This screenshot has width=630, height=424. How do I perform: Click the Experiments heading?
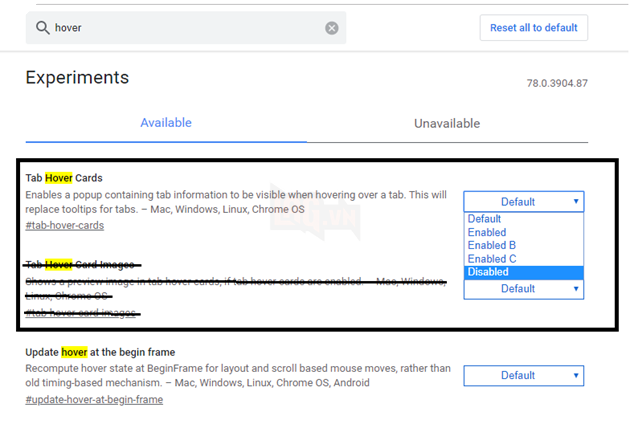tap(77, 77)
